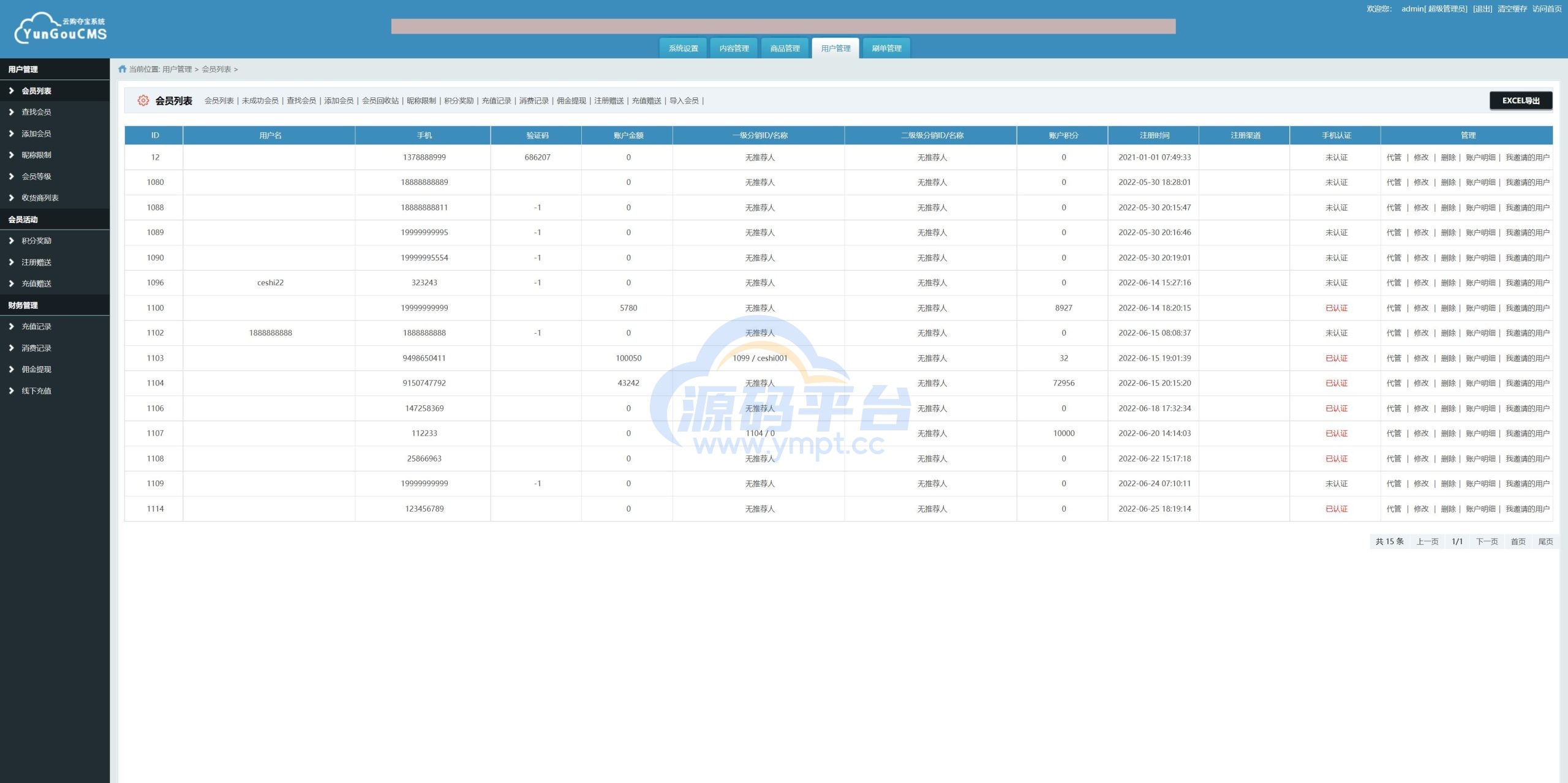
Task: Click the 访问首页 link
Action: click(x=1547, y=9)
